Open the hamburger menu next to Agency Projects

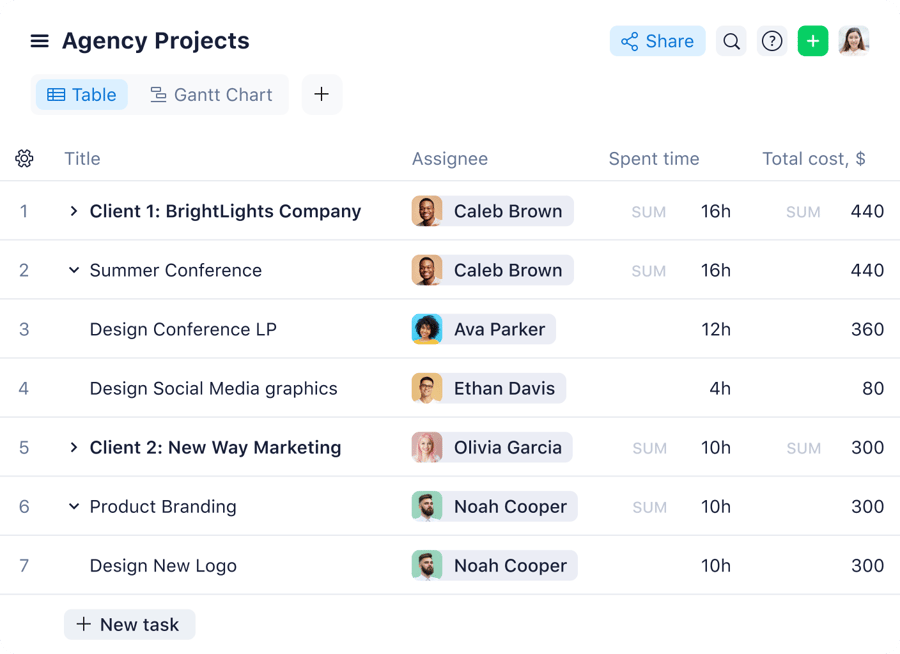39,41
